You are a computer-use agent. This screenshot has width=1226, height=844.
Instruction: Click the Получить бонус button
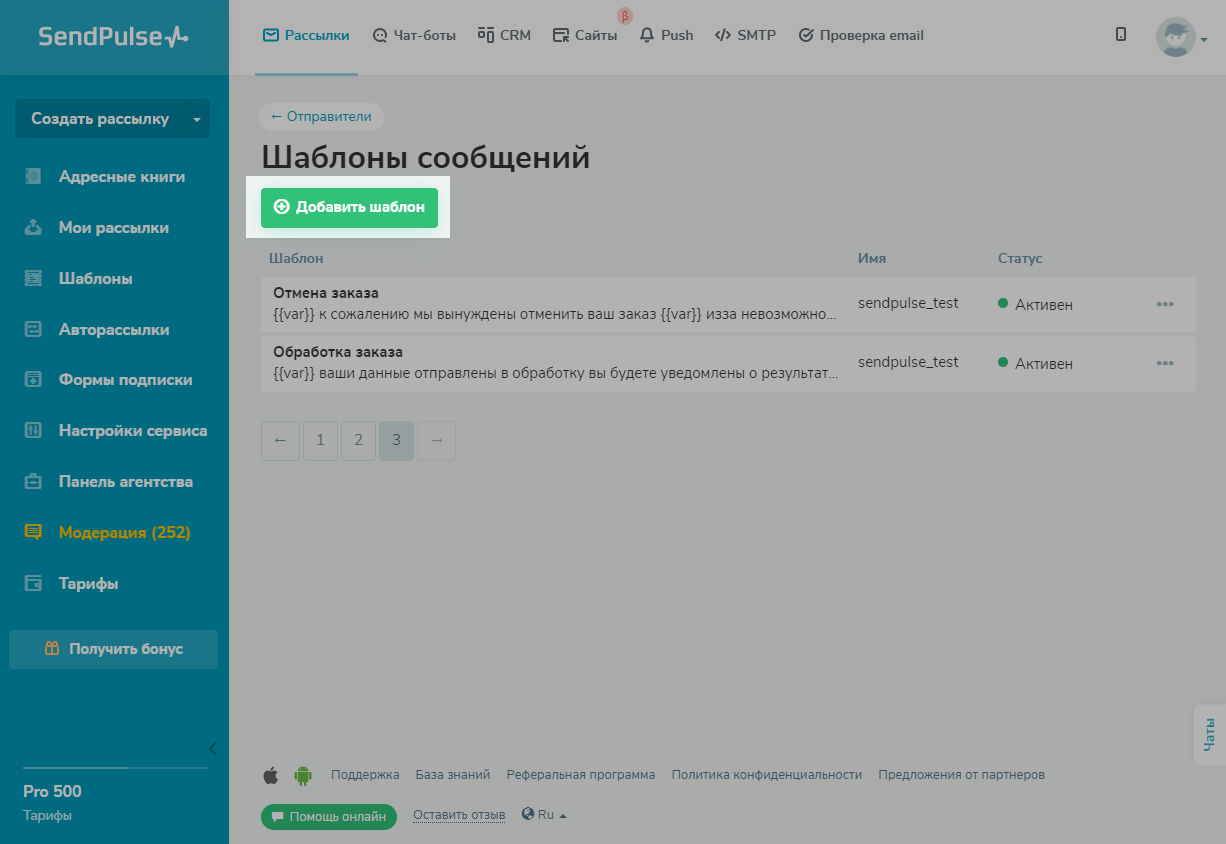click(113, 649)
